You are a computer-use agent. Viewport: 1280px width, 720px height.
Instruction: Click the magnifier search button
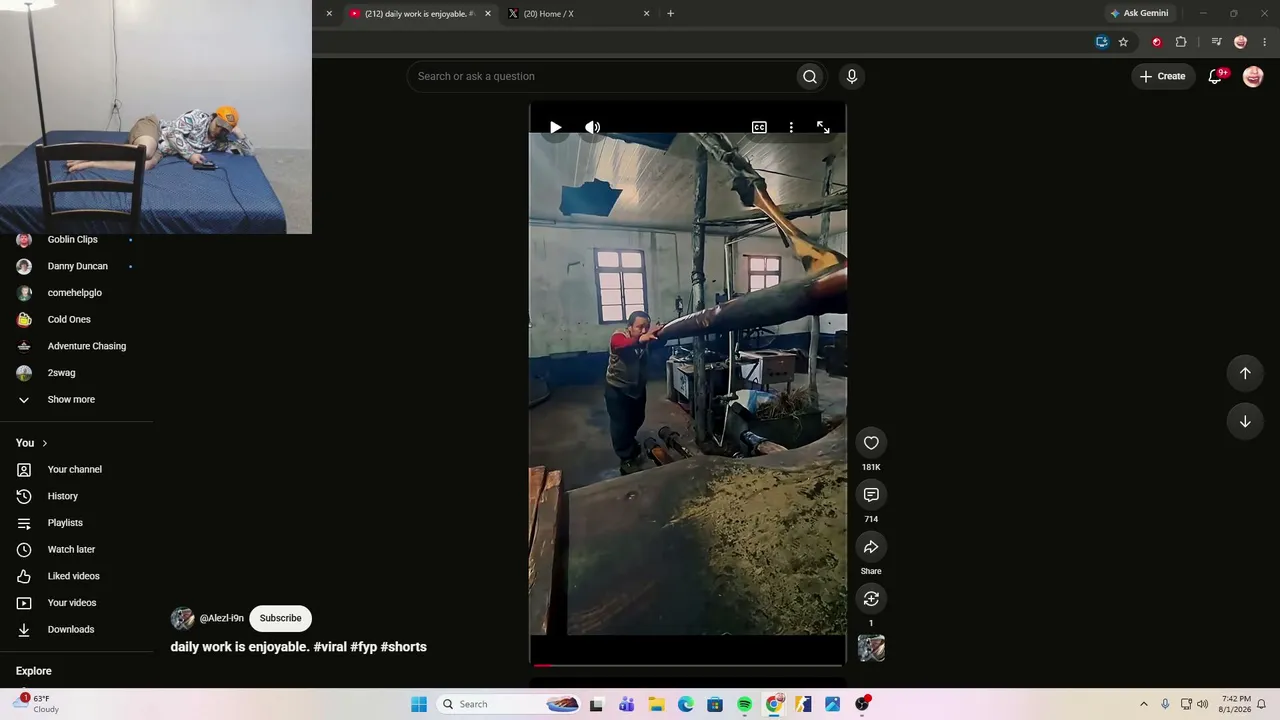pos(810,76)
